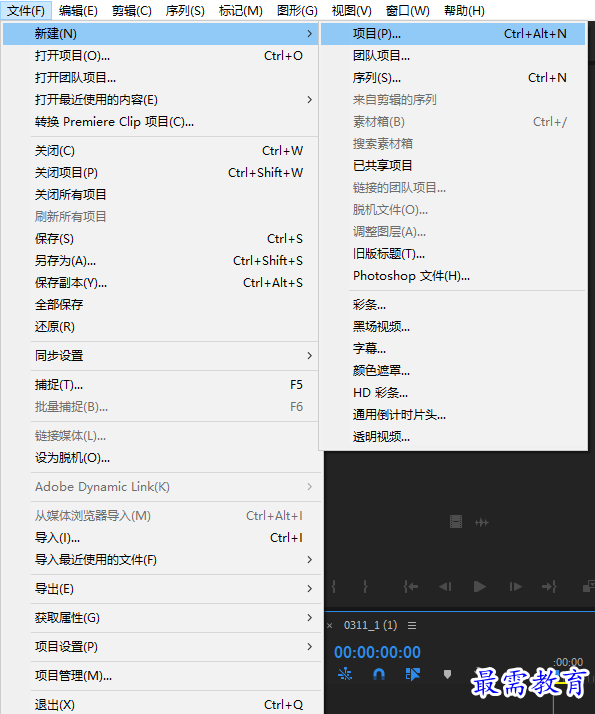The width and height of the screenshot is (595, 714).
Task: Create 通用倒计时片头... from the submenu
Action: coord(453,414)
